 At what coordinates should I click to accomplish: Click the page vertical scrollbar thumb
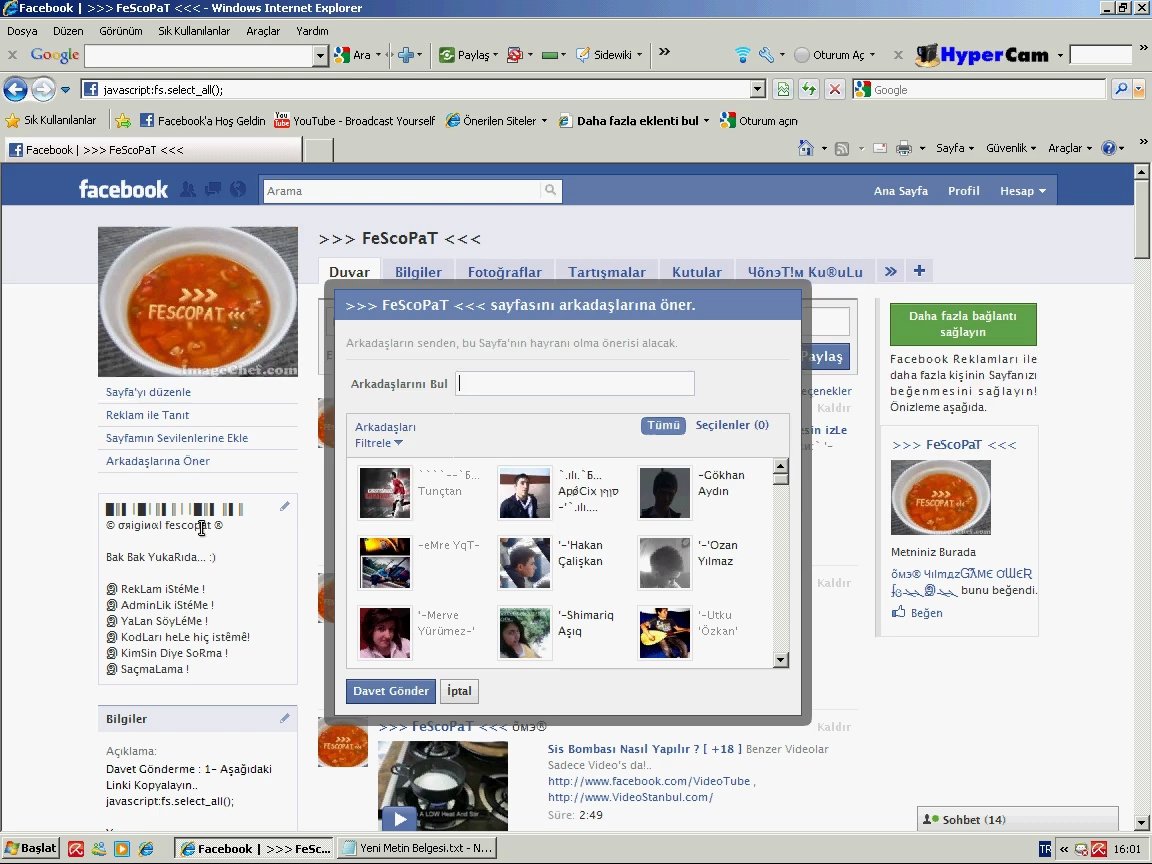(1141, 219)
